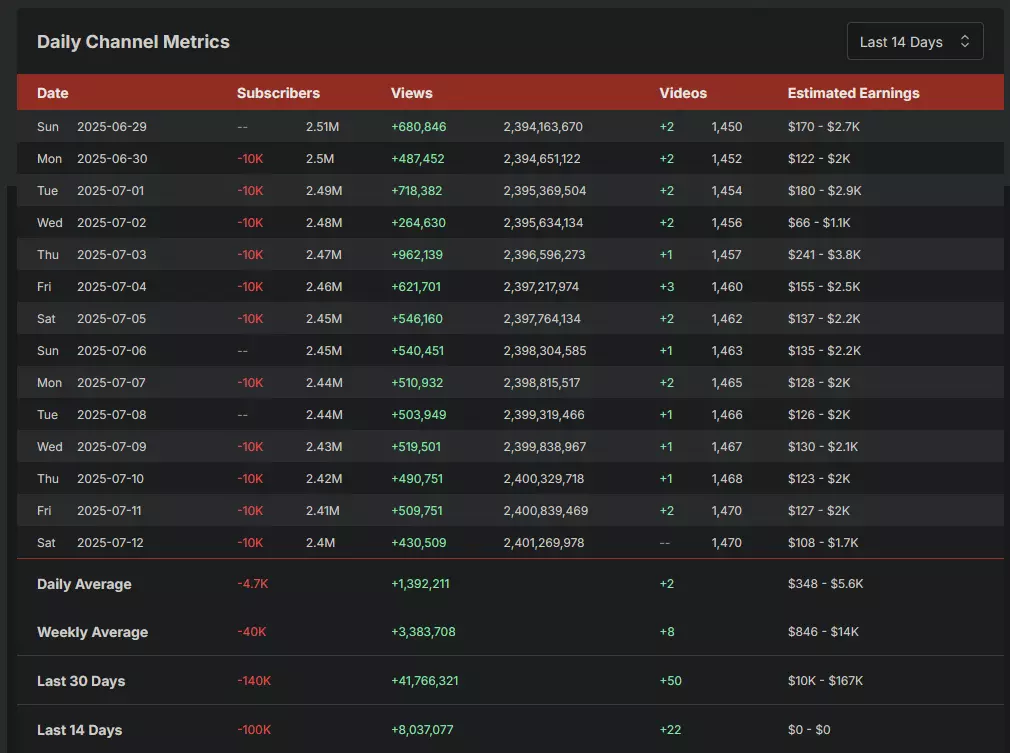Select date 2025-06-29
This screenshot has width=1010, height=753.
[x=112, y=126]
